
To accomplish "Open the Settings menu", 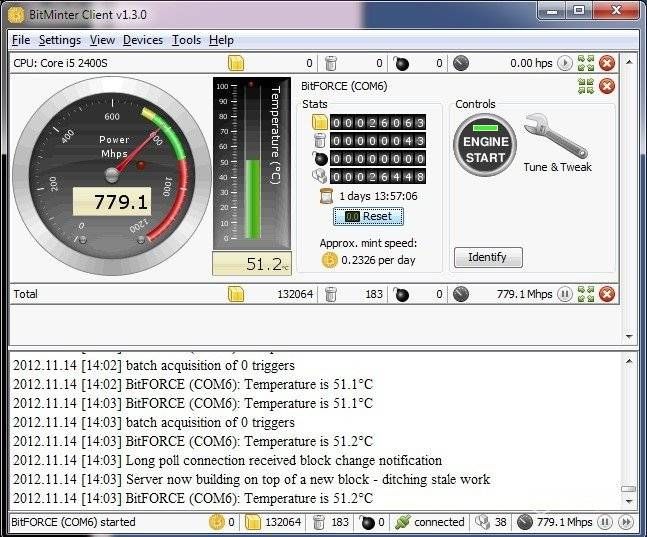I will tap(60, 40).
